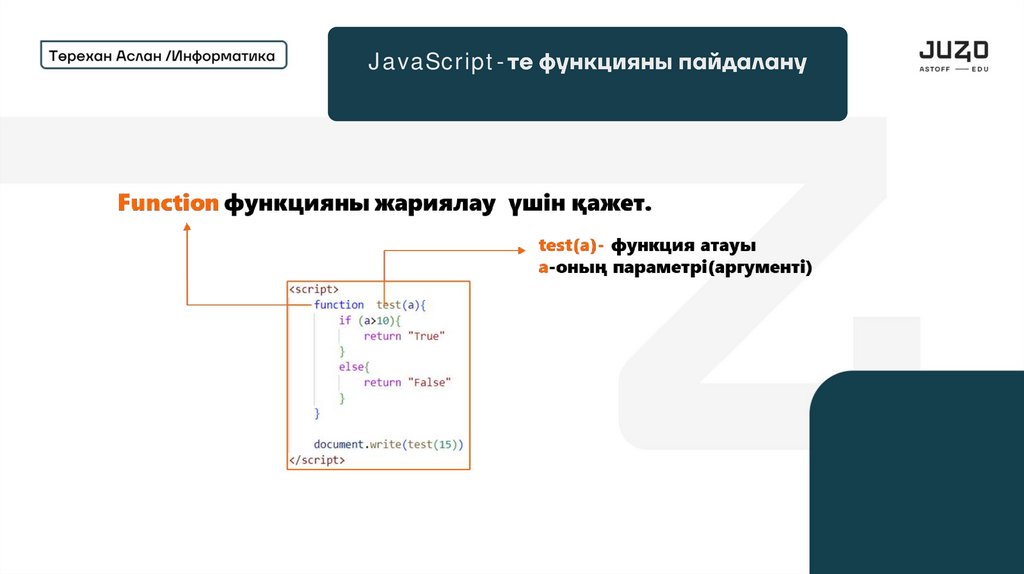Click the orange word 'Function' in the heading
This screenshot has height=574, width=1024.
[x=168, y=203]
